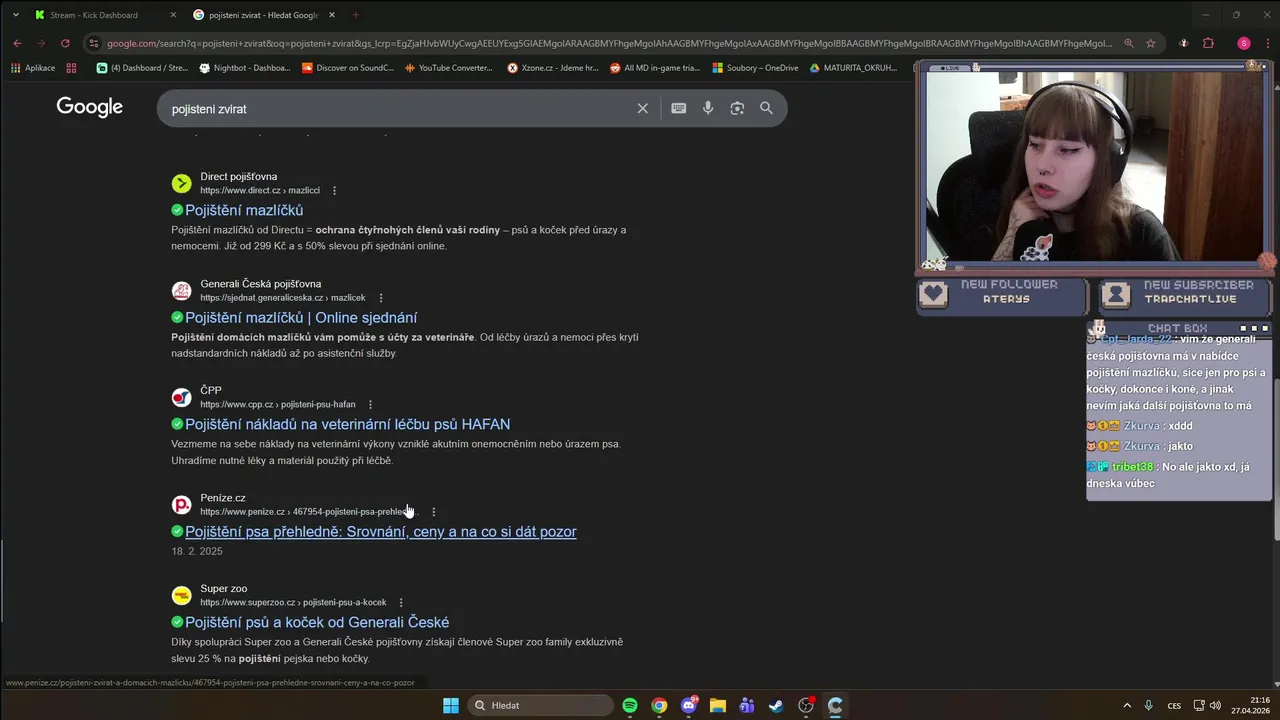
Task: Click the taskbar Hledat search box
Action: [540, 705]
